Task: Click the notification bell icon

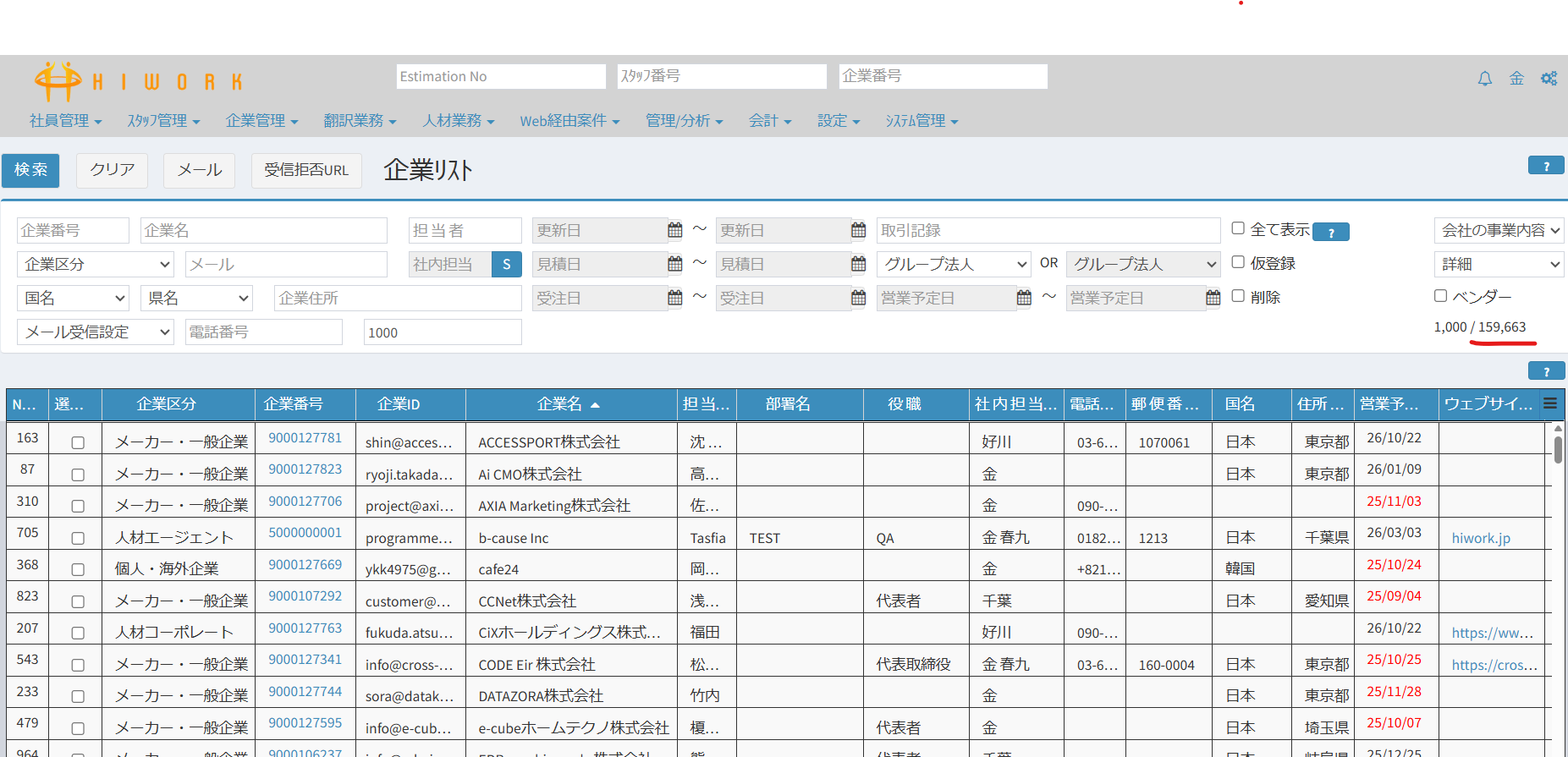Action: (x=1484, y=79)
